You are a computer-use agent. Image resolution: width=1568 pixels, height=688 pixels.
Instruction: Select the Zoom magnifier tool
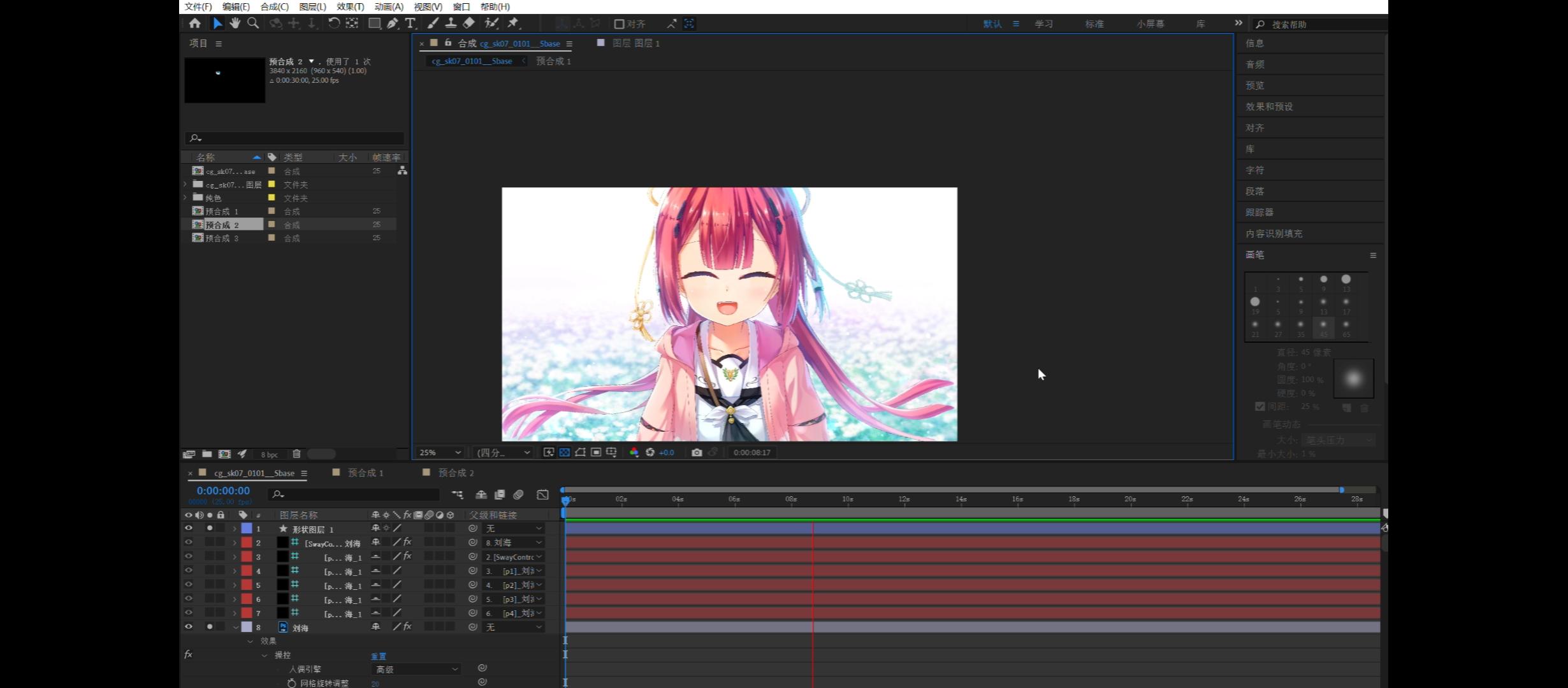[x=253, y=24]
